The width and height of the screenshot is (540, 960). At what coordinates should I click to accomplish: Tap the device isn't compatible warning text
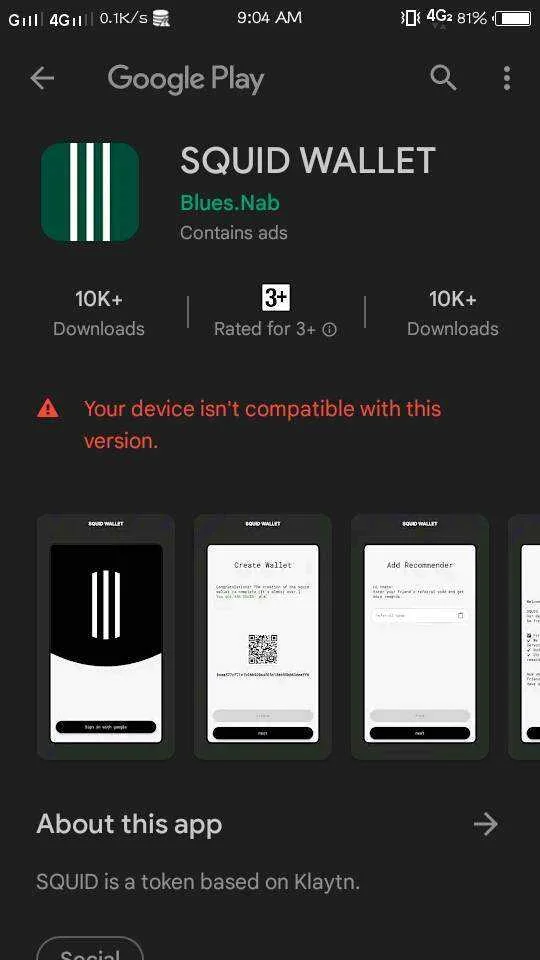pyautogui.click(x=263, y=424)
